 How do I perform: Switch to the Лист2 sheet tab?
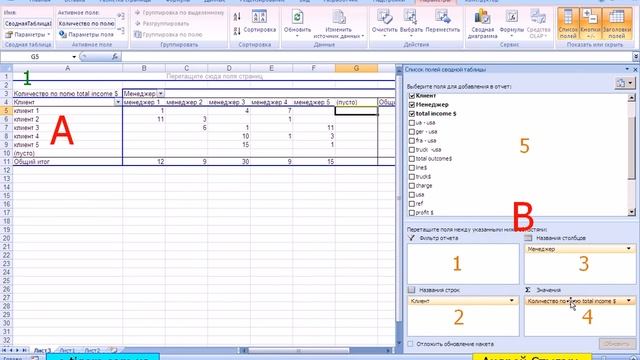tap(92, 351)
